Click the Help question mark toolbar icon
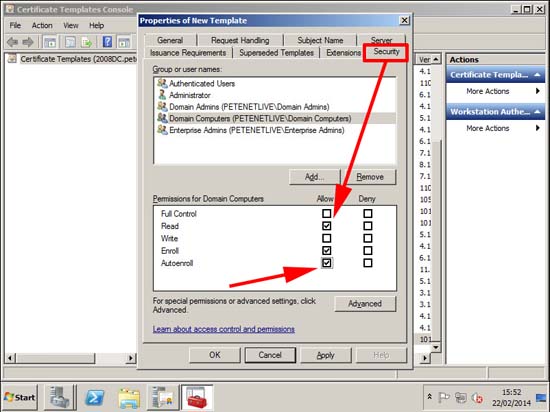 pos(107,42)
